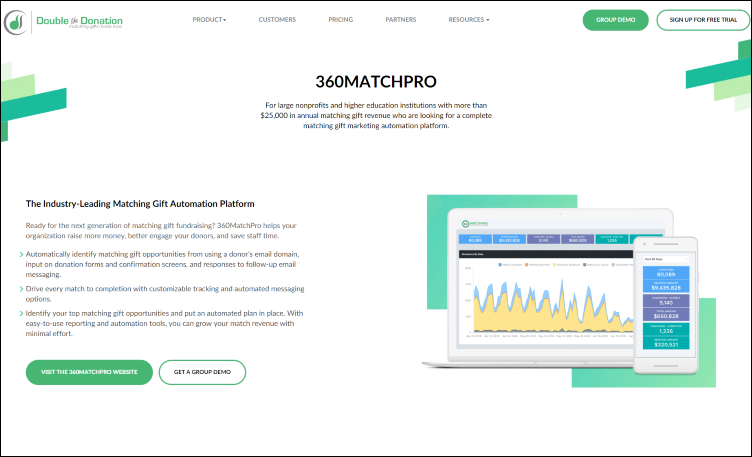Click the Get a Group Demo button
752x457 pixels.
202,372
